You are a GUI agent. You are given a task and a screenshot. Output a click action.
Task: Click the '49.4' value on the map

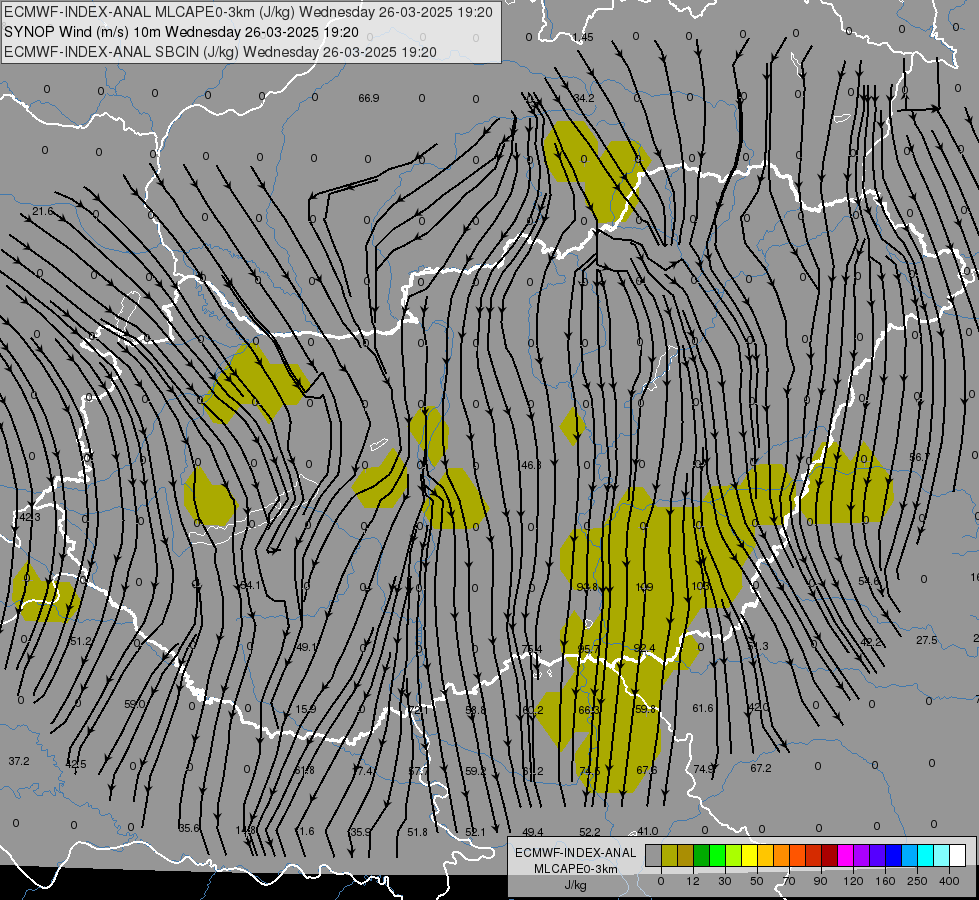coord(533,832)
